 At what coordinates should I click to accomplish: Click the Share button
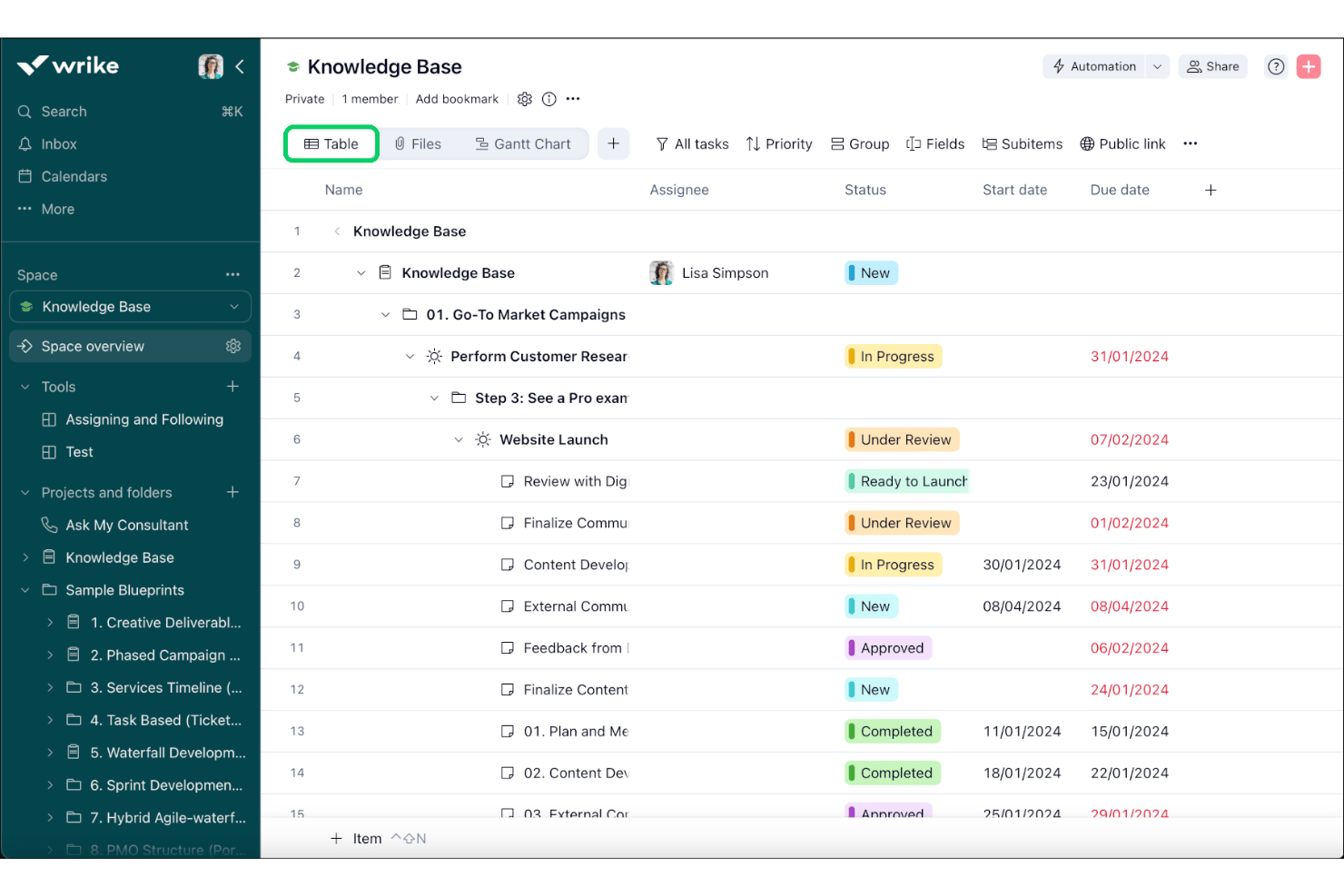point(1213,66)
